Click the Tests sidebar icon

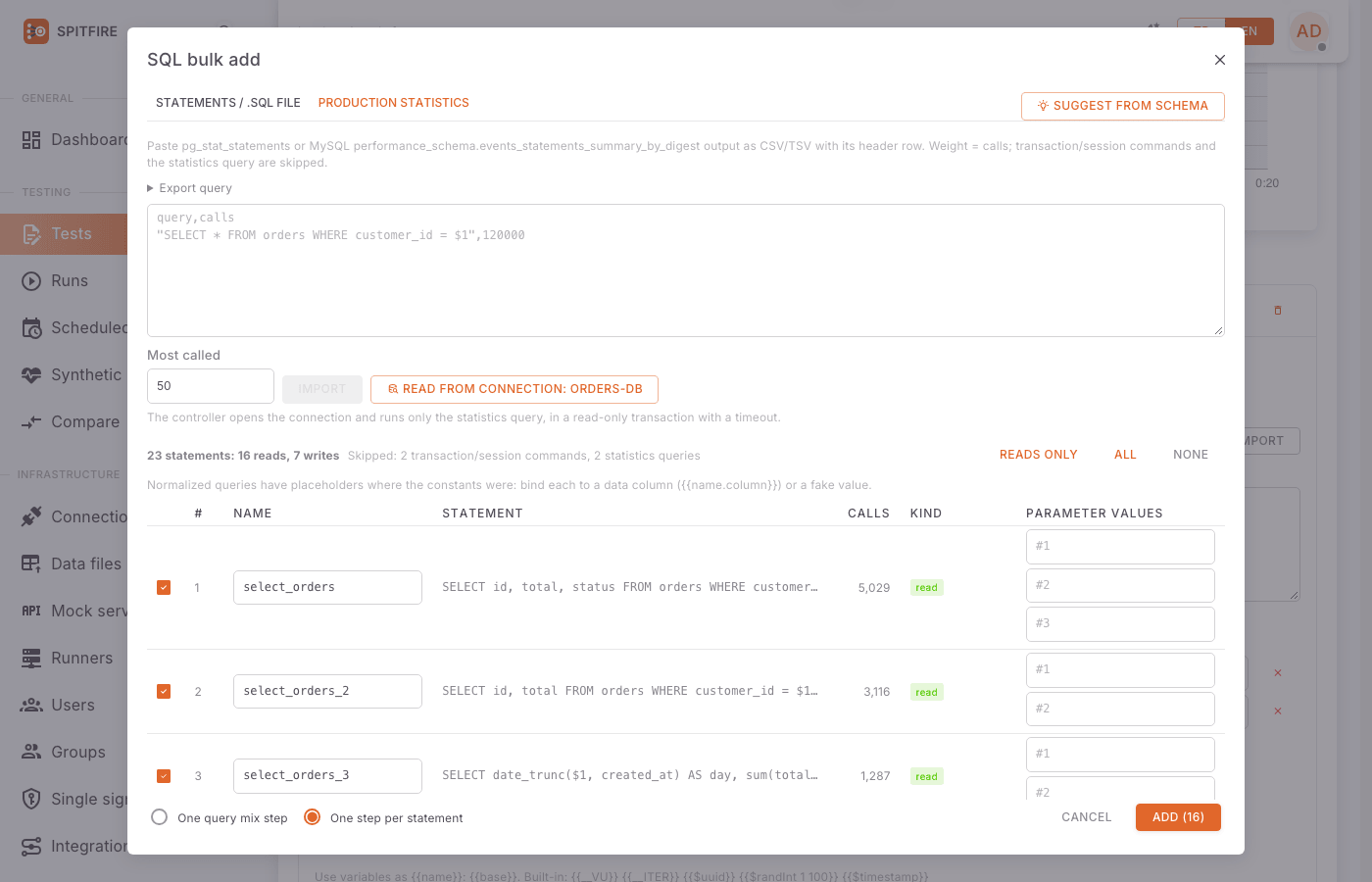tap(31, 234)
